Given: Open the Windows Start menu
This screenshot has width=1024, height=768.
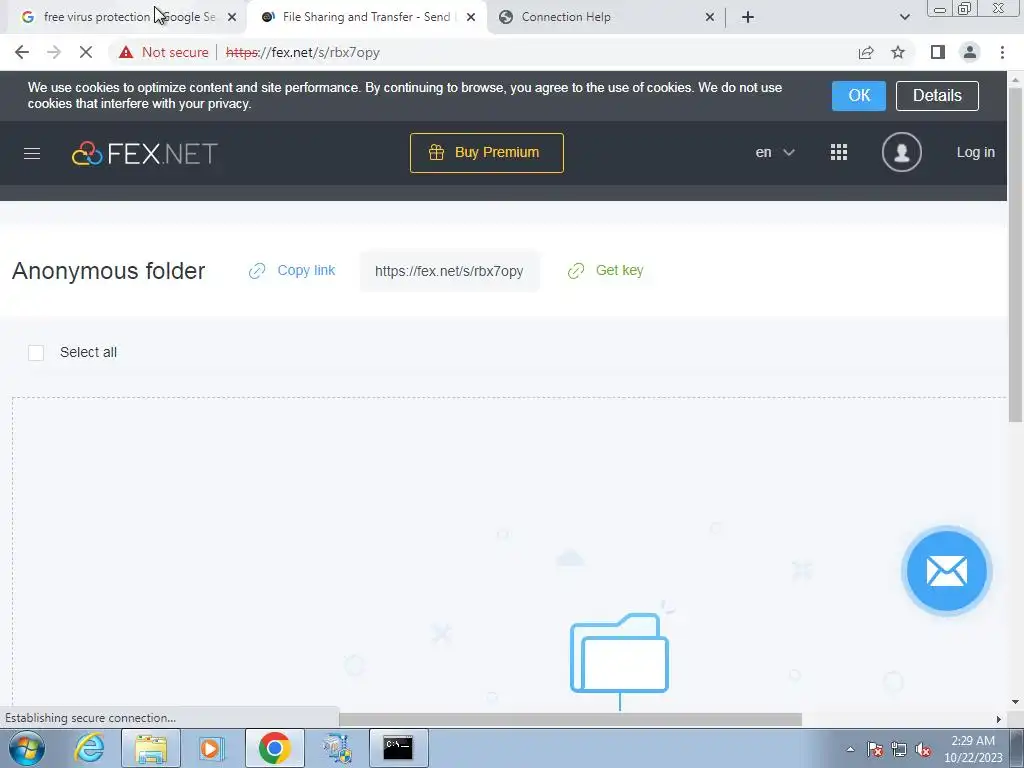Looking at the screenshot, I should point(27,748).
